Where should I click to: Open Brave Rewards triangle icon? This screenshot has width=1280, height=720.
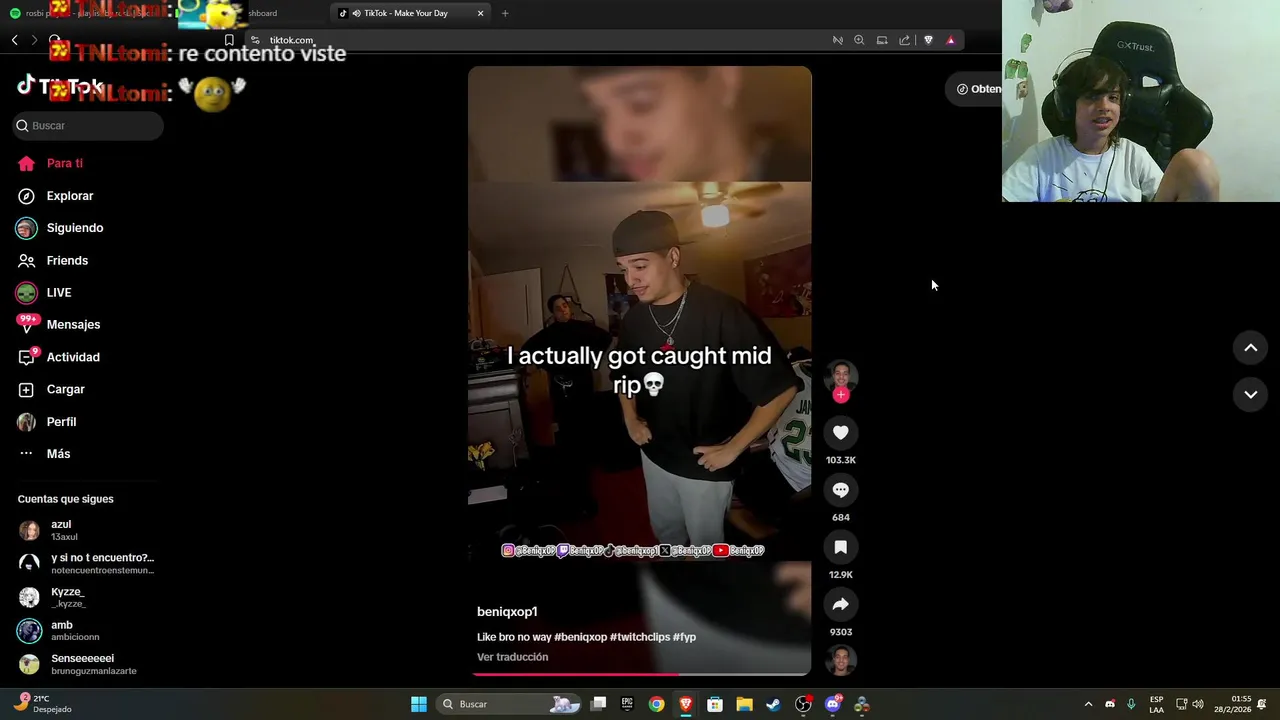click(950, 40)
